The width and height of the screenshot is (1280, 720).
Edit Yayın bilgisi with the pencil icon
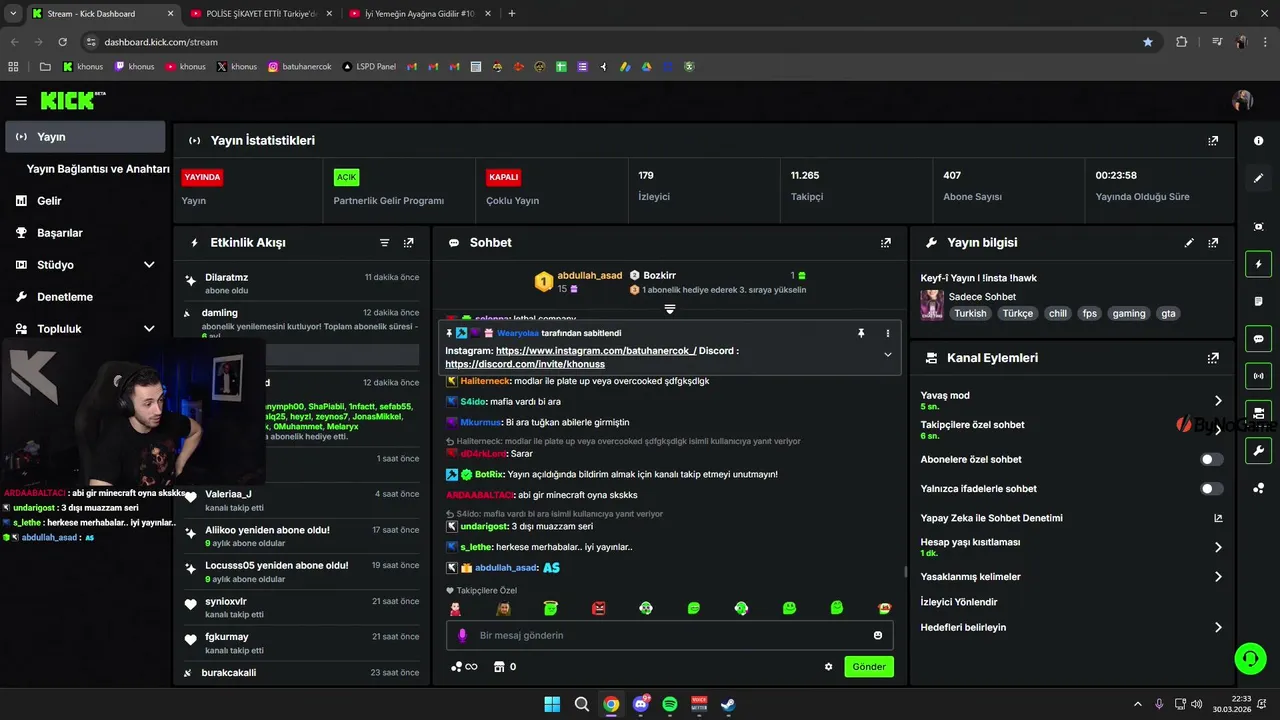(x=1189, y=243)
